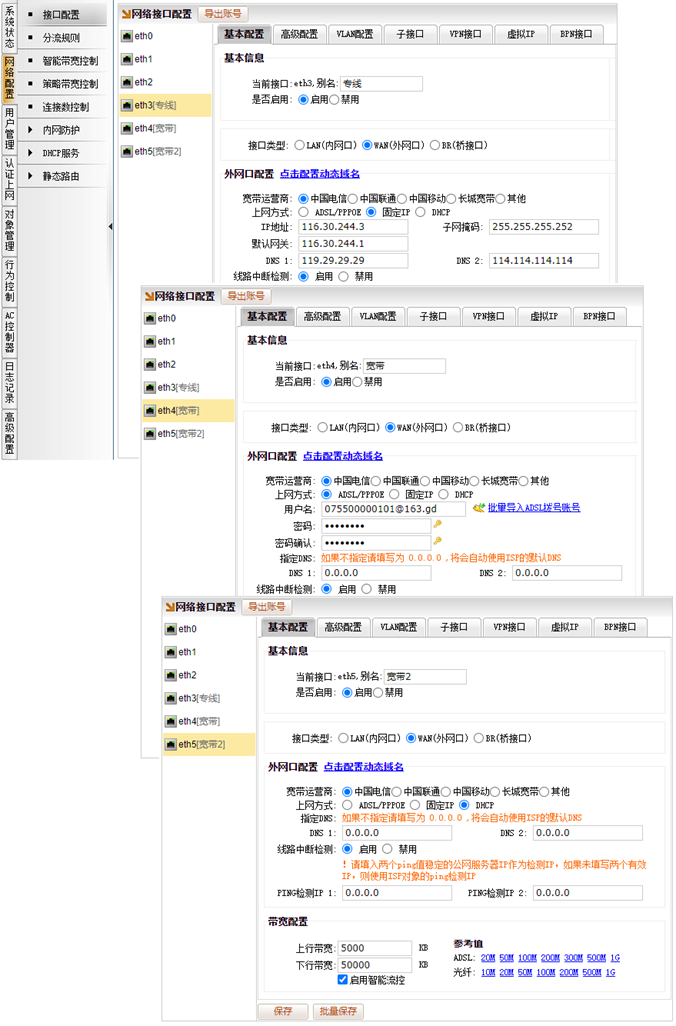Image resolution: width=676 pixels, height=1026 pixels.
Task: Click the PING检测IP 1 input field
Action: (x=395, y=893)
